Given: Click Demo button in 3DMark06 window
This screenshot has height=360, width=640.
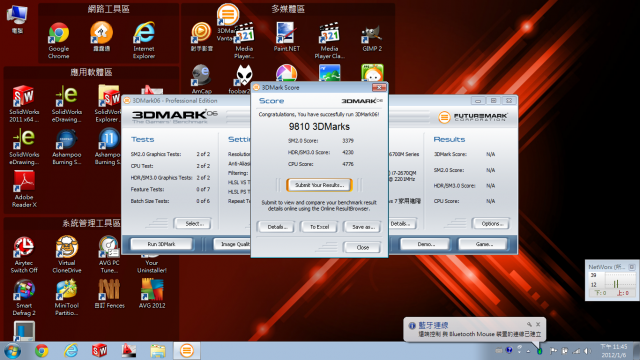Looking at the screenshot, I should point(425,244).
